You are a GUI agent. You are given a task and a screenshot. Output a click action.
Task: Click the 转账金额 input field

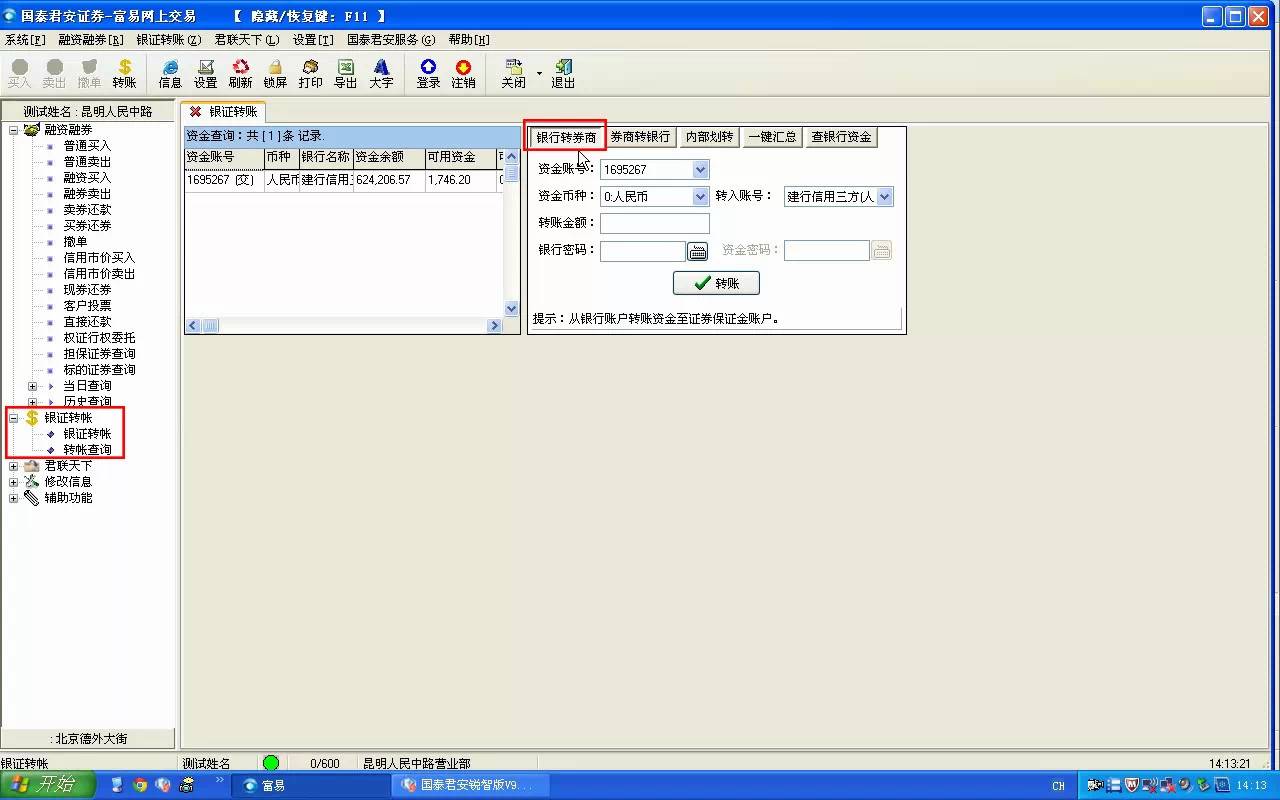(x=655, y=223)
